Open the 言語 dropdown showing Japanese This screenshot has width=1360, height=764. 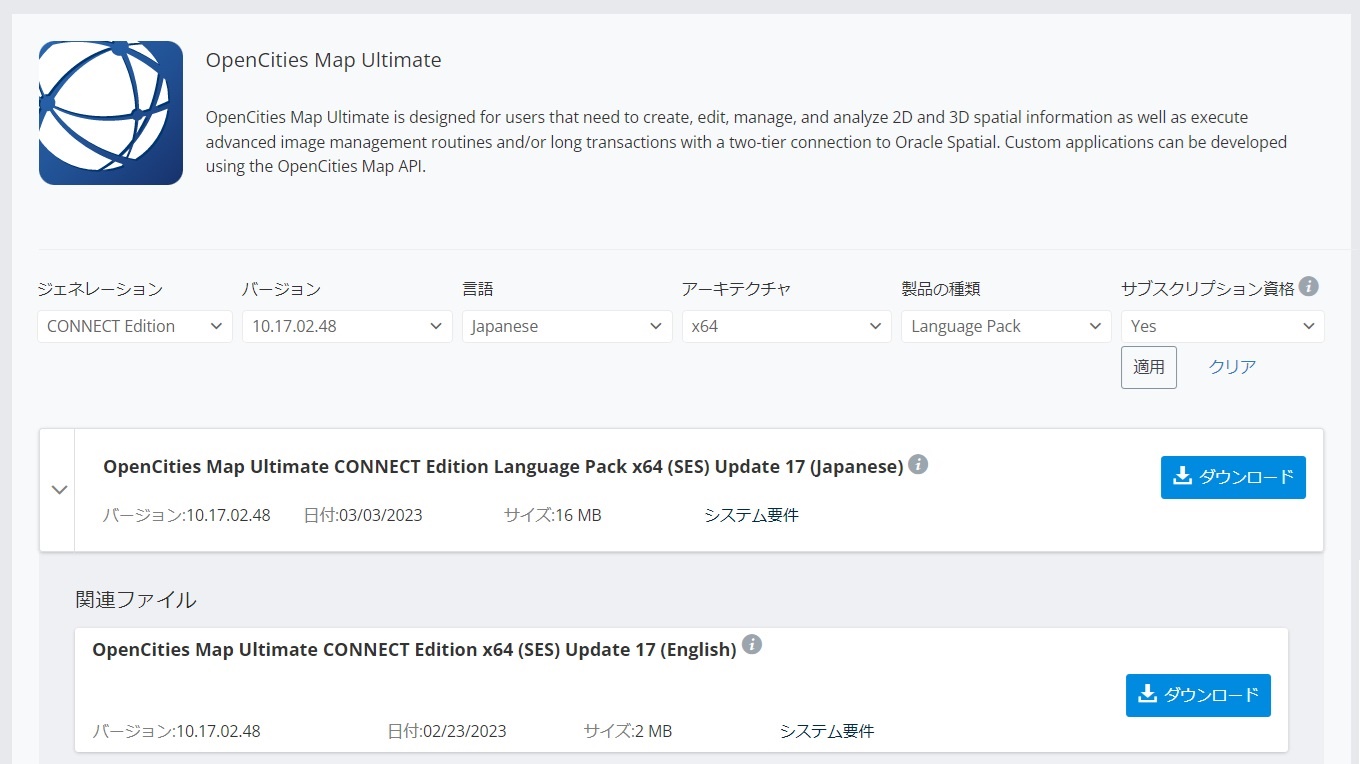pyautogui.click(x=567, y=326)
